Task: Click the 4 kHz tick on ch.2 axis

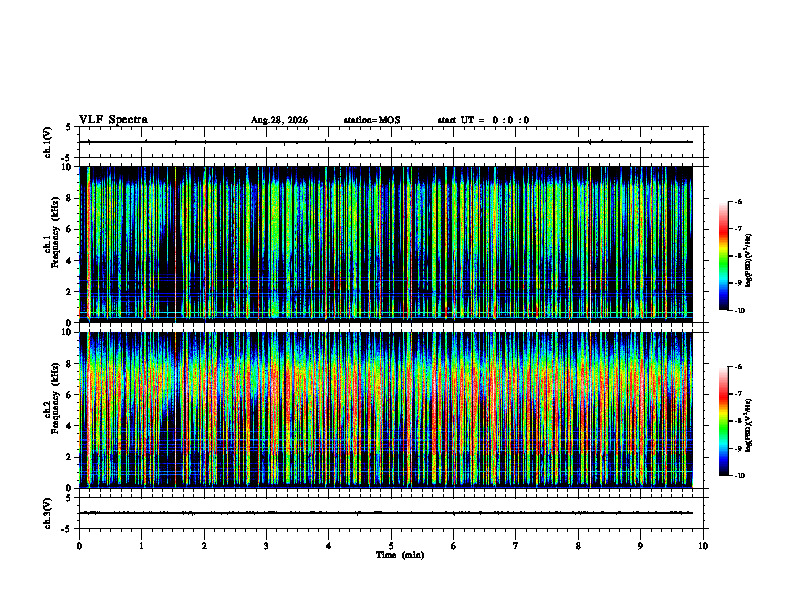Action: coord(74,426)
